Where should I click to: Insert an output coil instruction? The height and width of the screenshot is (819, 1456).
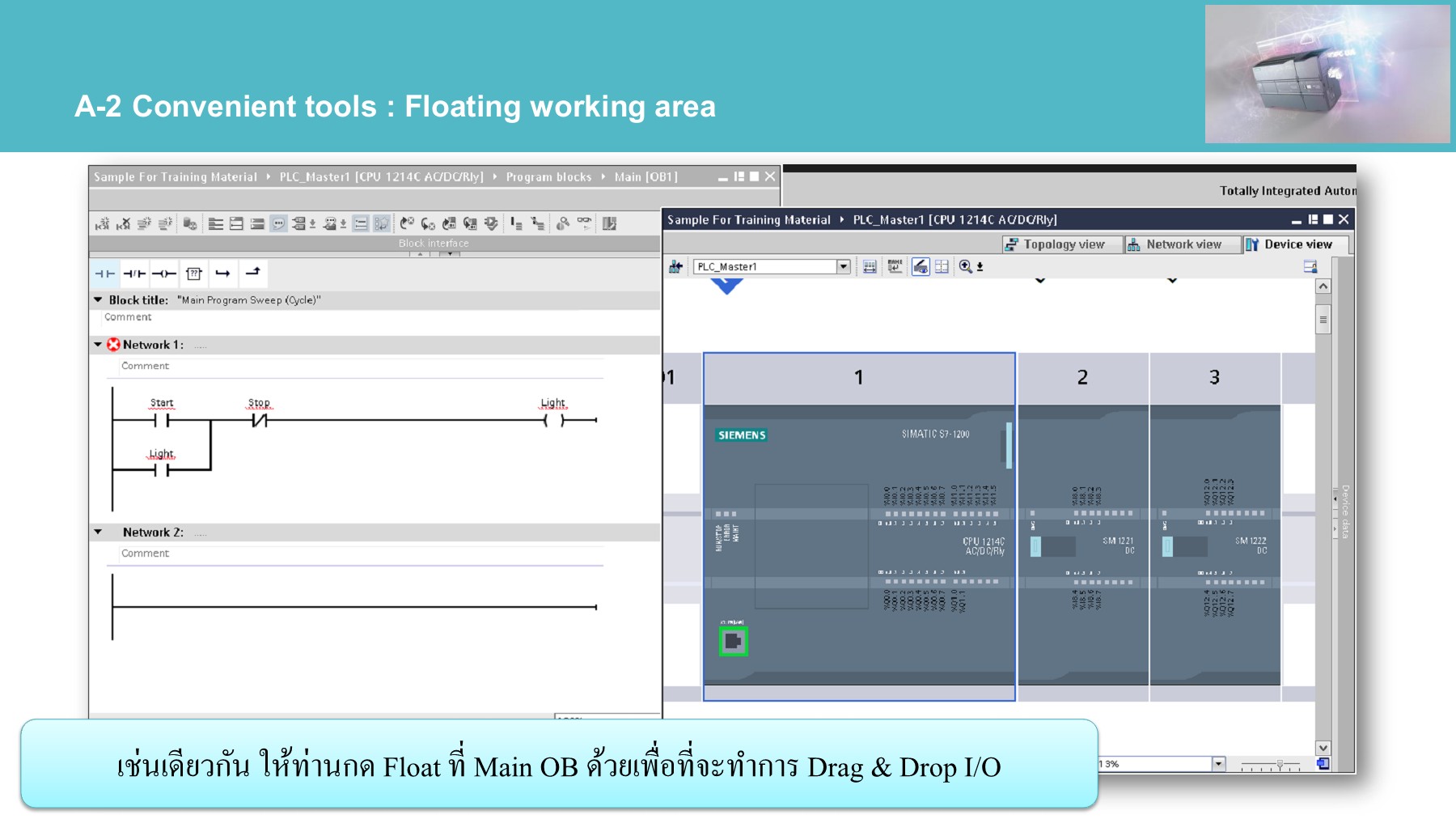(164, 274)
